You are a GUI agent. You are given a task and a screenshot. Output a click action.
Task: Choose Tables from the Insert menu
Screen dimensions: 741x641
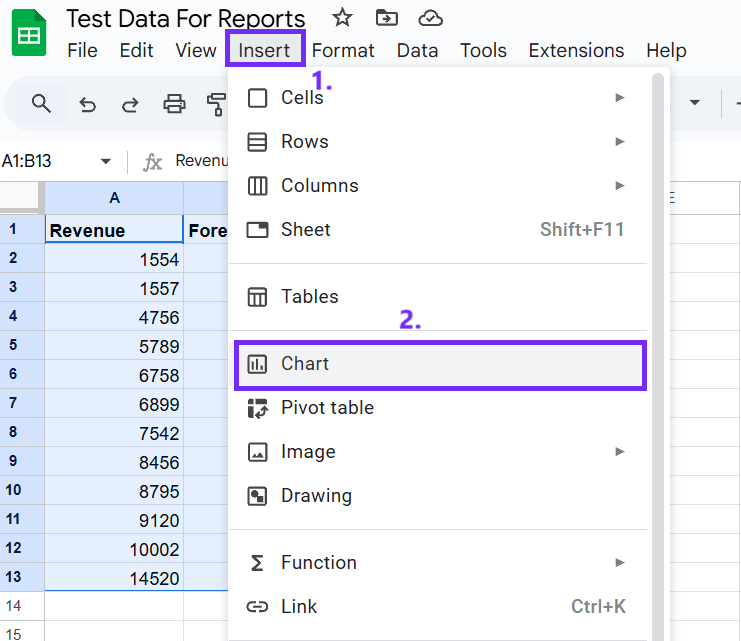438,297
